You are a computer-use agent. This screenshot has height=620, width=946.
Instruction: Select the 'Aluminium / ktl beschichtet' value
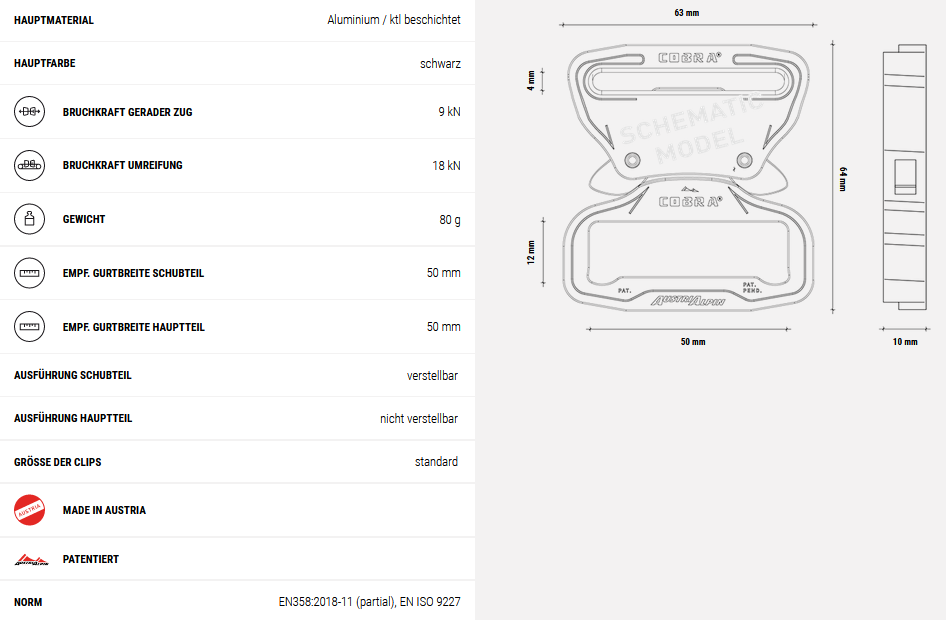tap(394, 20)
